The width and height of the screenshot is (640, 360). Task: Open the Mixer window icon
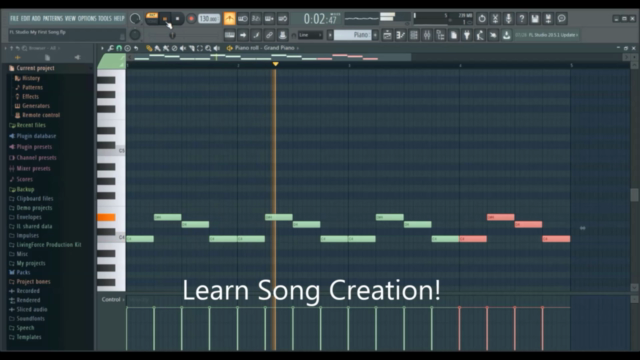[x=427, y=35]
